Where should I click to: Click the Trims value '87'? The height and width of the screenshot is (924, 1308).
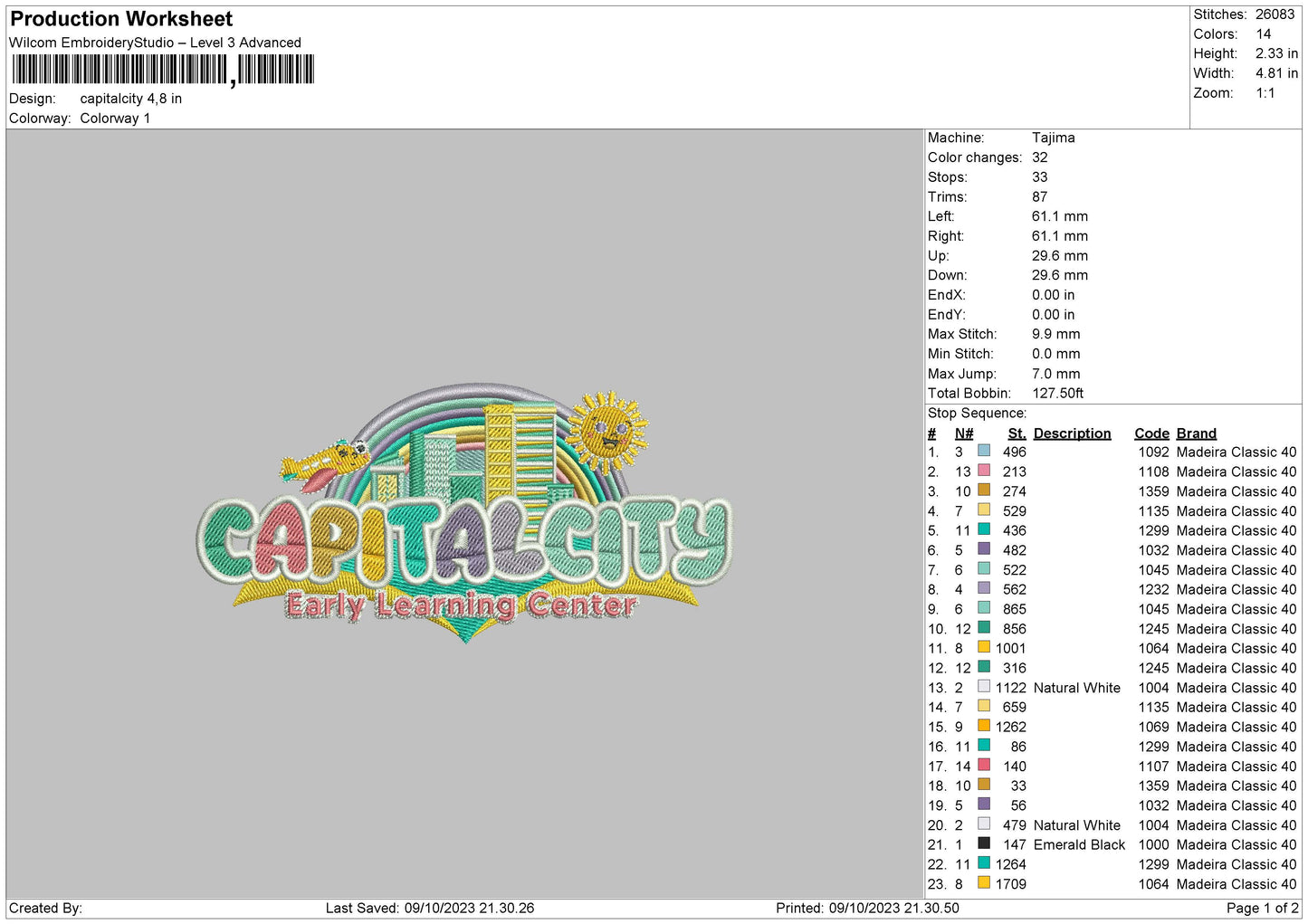pos(1040,197)
